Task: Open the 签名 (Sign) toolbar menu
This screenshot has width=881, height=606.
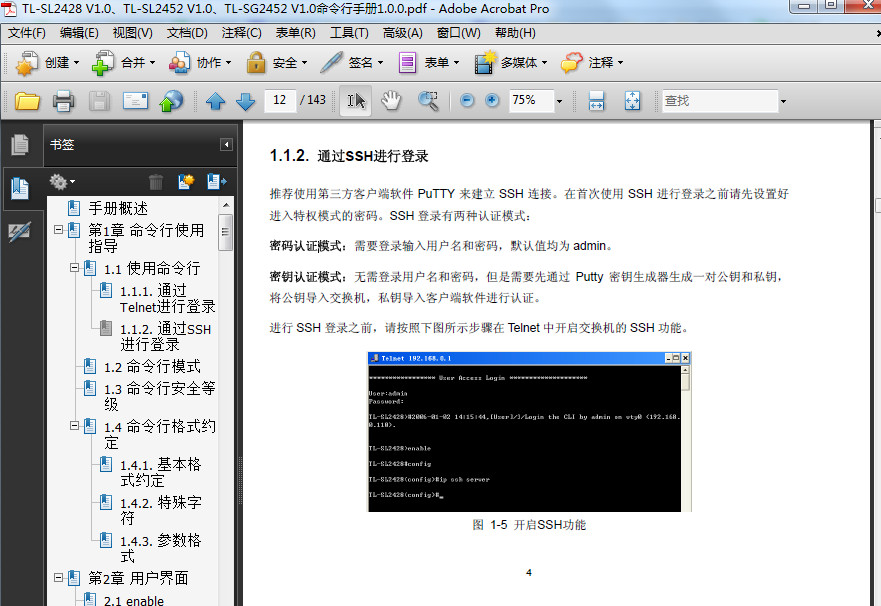Action: coord(352,62)
